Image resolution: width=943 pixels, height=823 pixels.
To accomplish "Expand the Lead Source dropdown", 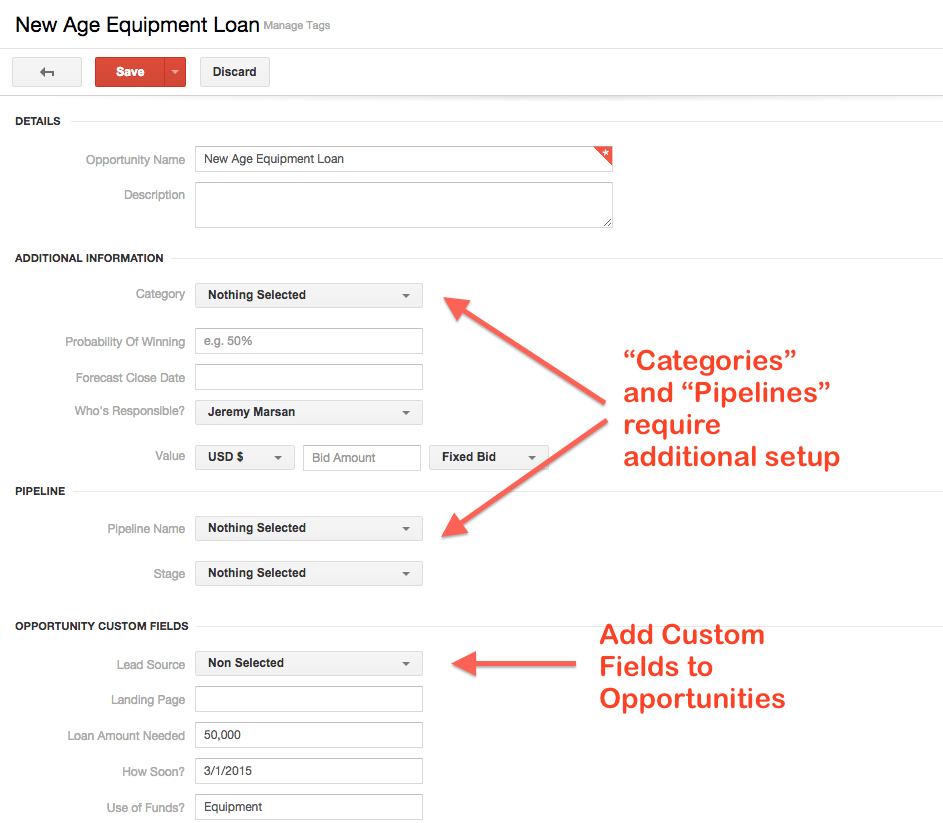I will click(309, 664).
